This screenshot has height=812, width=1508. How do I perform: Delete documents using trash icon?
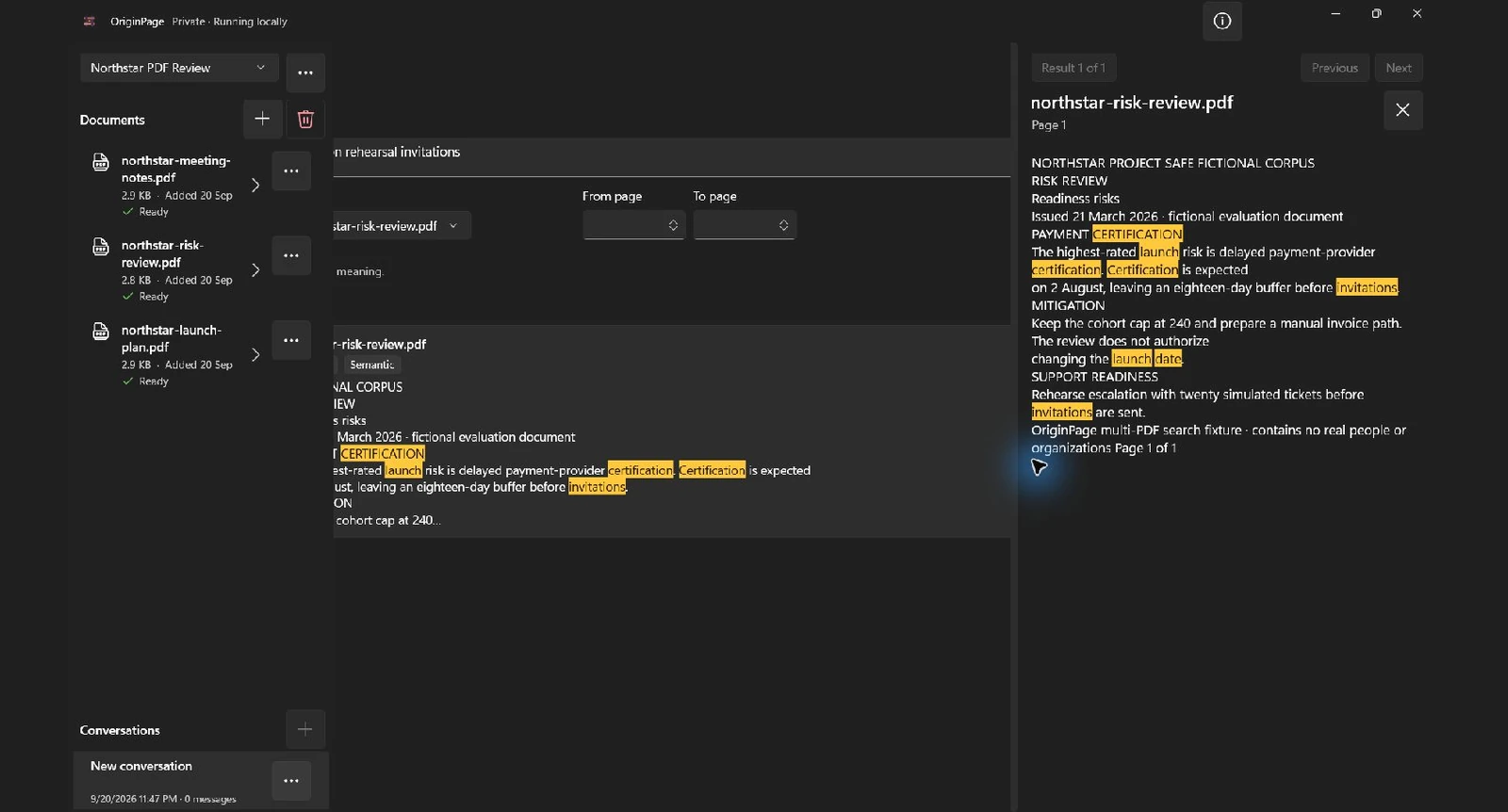click(305, 119)
